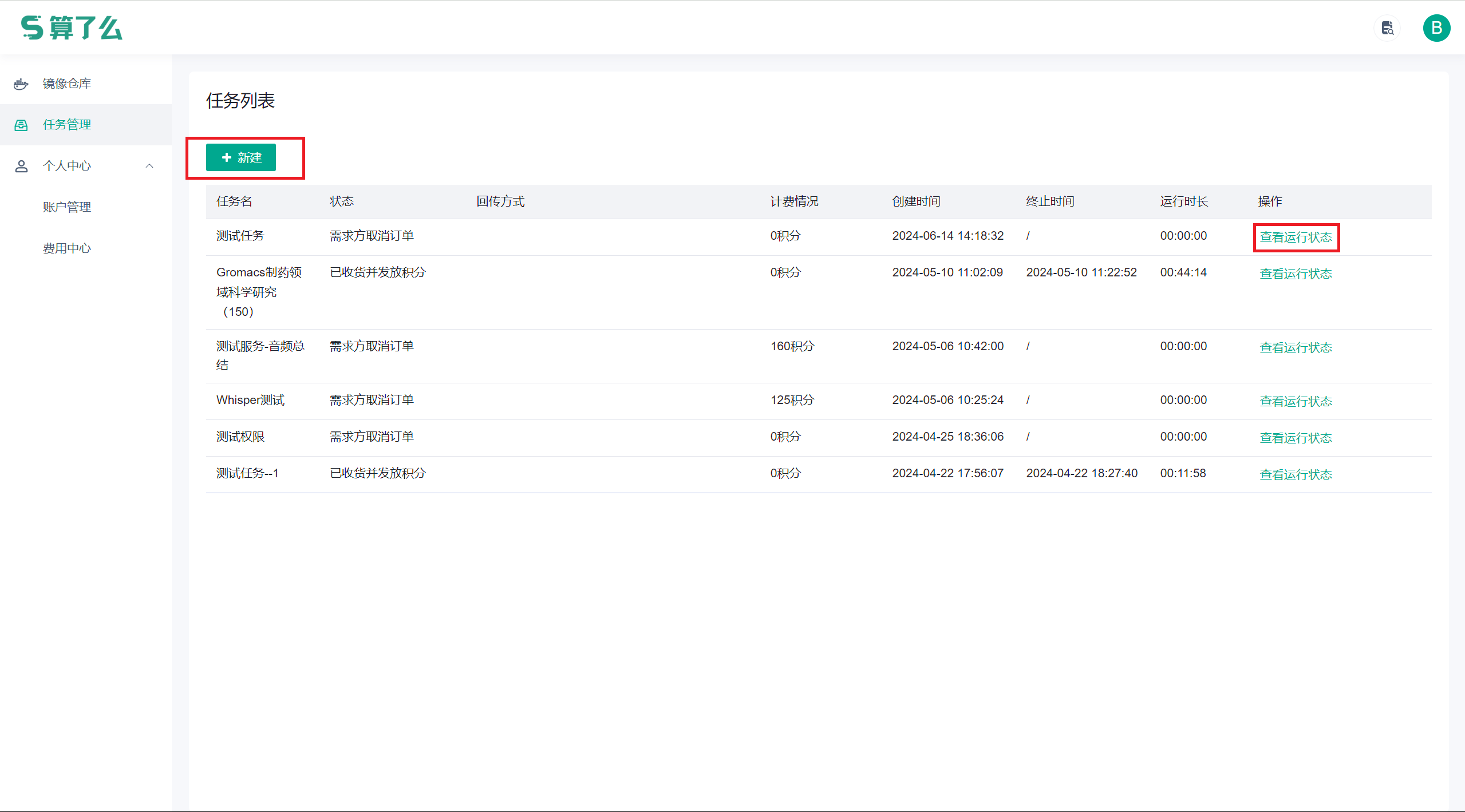Click the 创建时间 column header

click(916, 201)
